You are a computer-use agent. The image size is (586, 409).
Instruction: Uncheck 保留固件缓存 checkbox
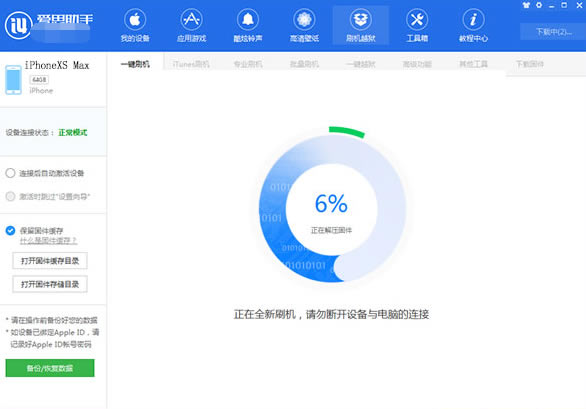[10, 230]
